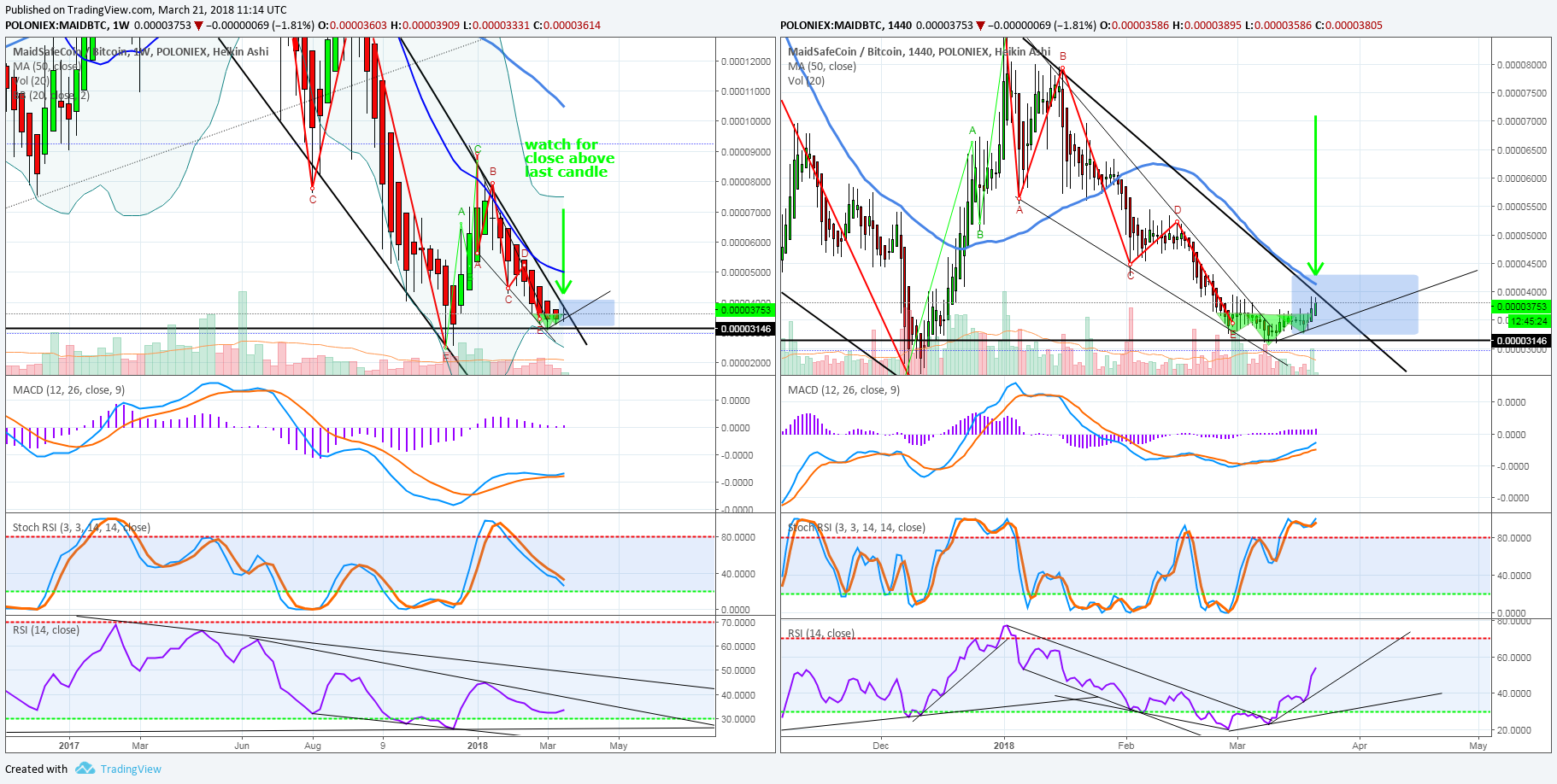This screenshot has width=1557, height=784.
Task: Click the 'watch for close above last candle' note
Action: pos(569,158)
